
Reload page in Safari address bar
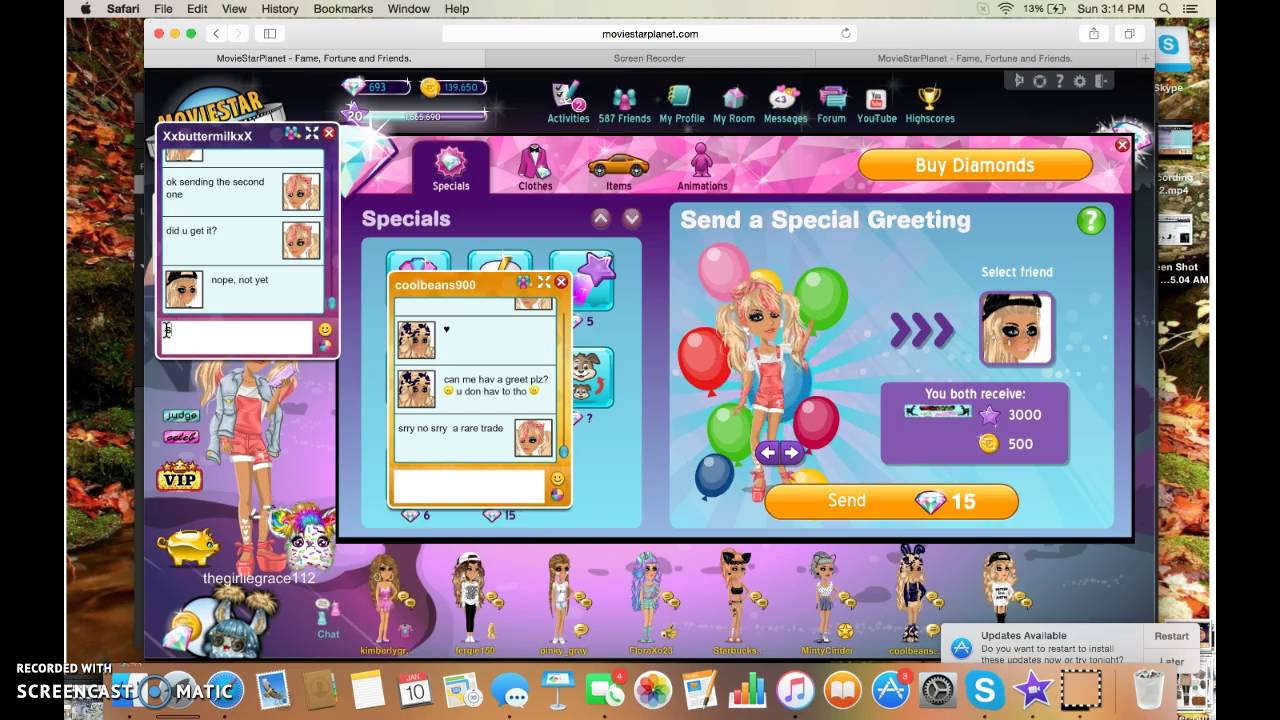(x=846, y=33)
